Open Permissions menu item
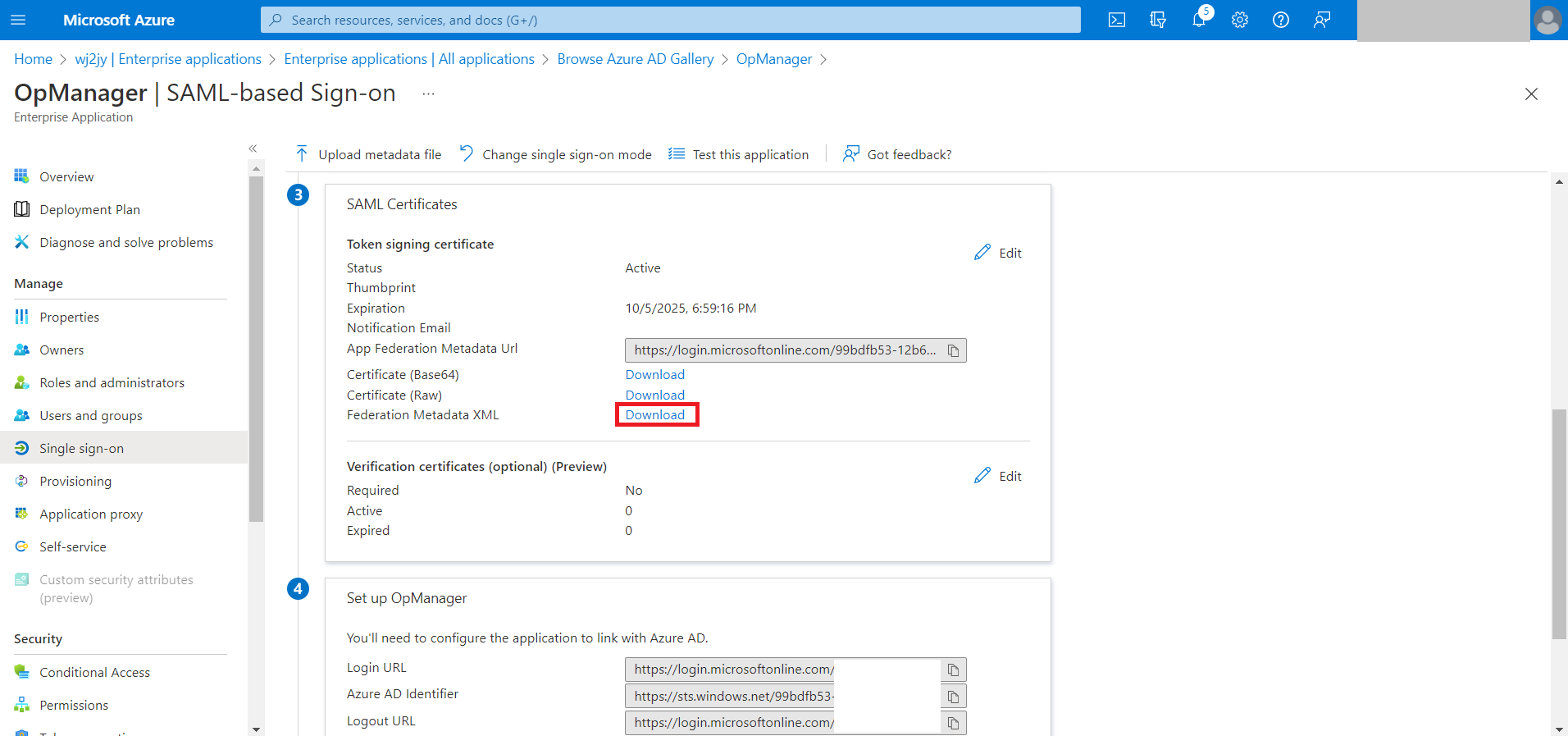Screen dimensions: 1568x736 [74, 705]
